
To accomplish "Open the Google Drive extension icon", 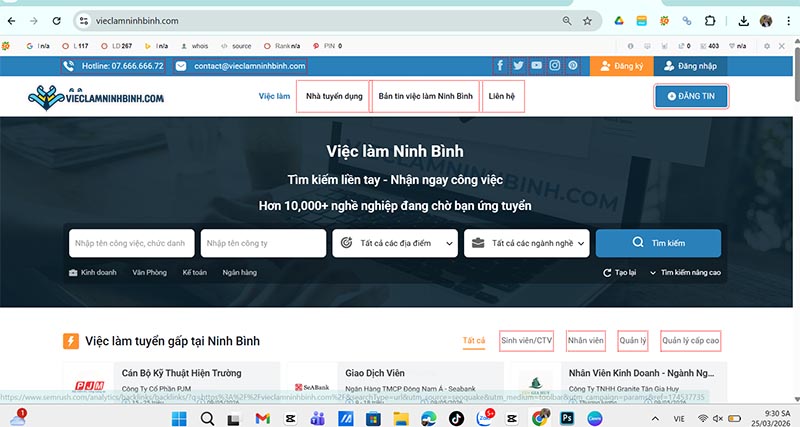I will [x=619, y=21].
